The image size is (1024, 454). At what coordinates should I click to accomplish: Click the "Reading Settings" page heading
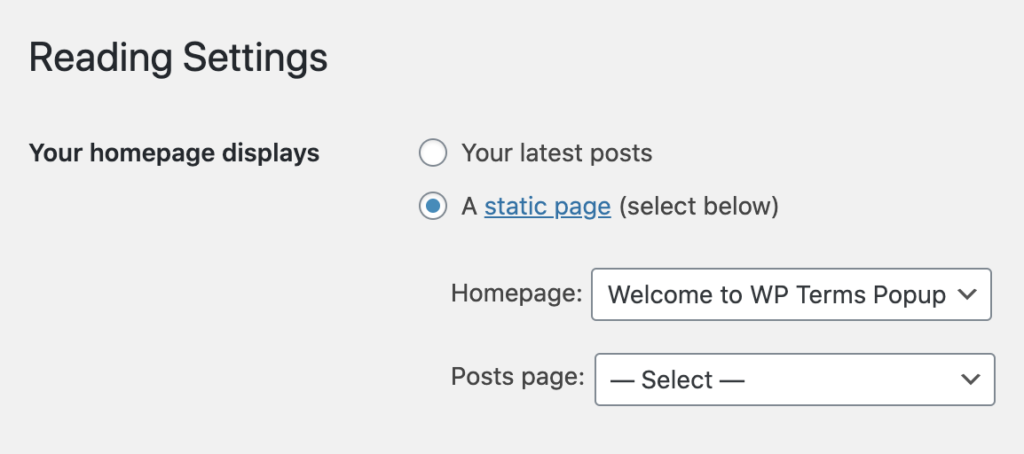[x=178, y=57]
